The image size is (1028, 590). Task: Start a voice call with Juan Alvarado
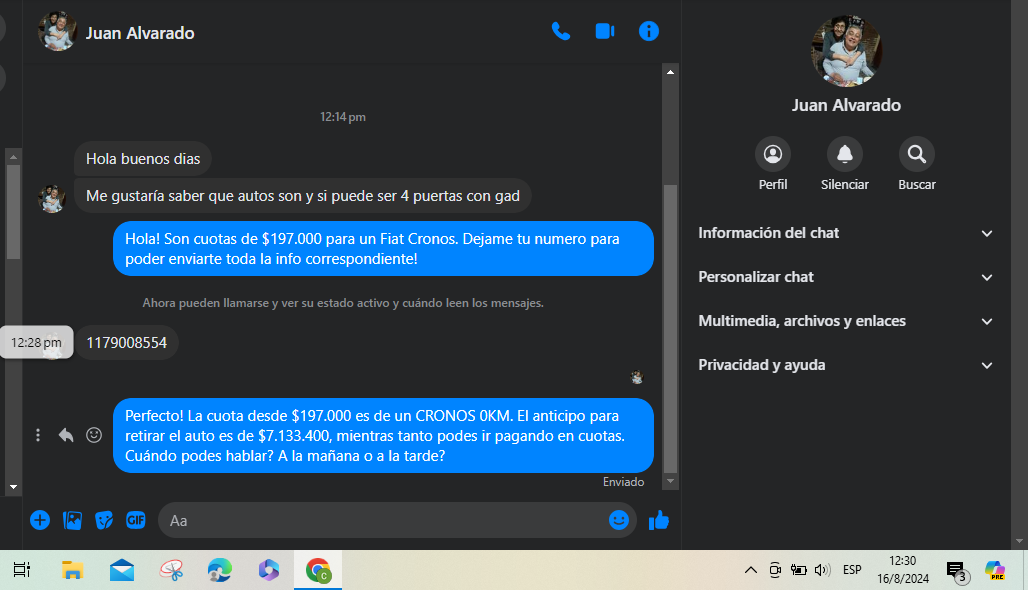coord(561,31)
